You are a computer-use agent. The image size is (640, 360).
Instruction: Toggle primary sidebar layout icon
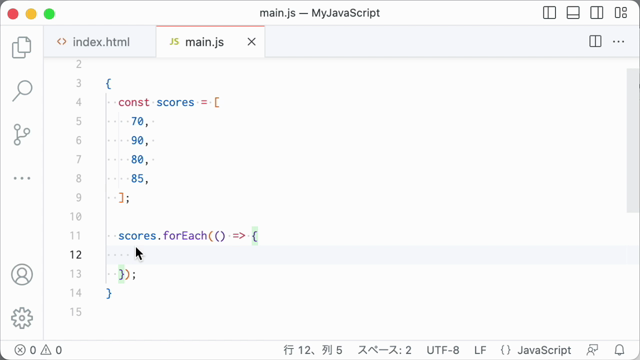(549, 13)
